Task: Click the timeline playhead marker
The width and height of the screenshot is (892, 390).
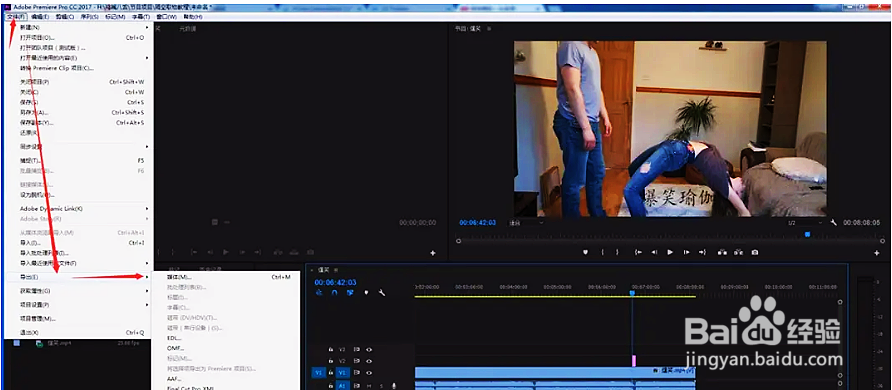Action: click(x=632, y=293)
